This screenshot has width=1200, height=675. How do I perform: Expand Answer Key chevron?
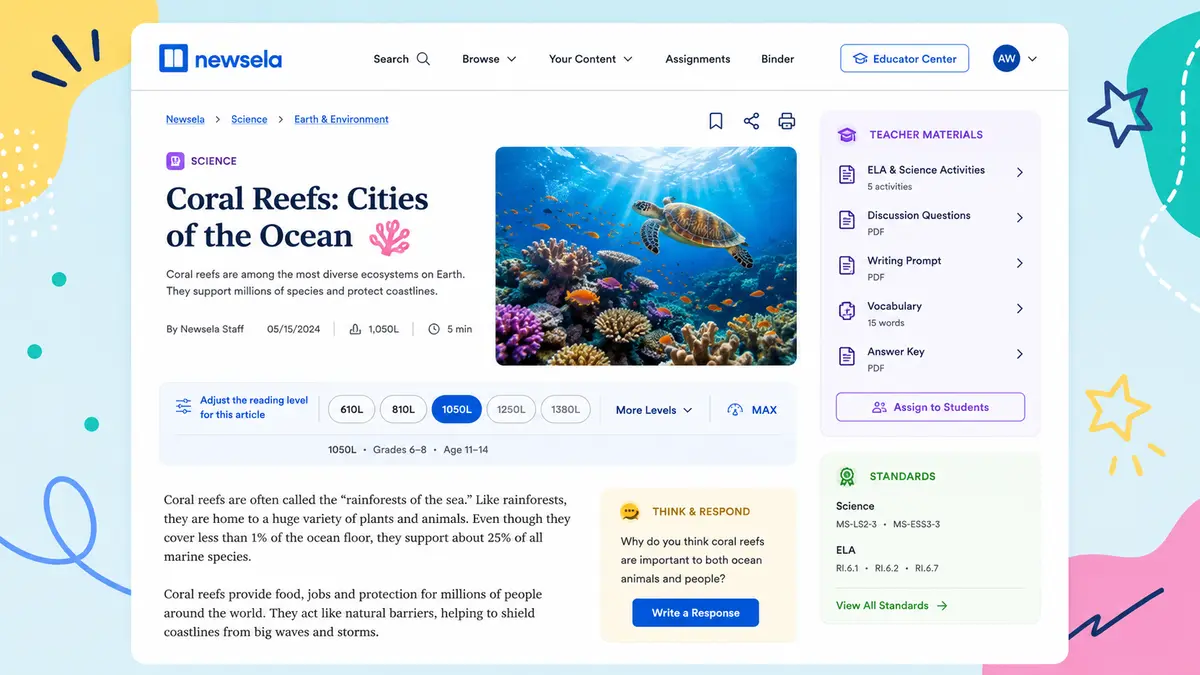coord(1020,354)
